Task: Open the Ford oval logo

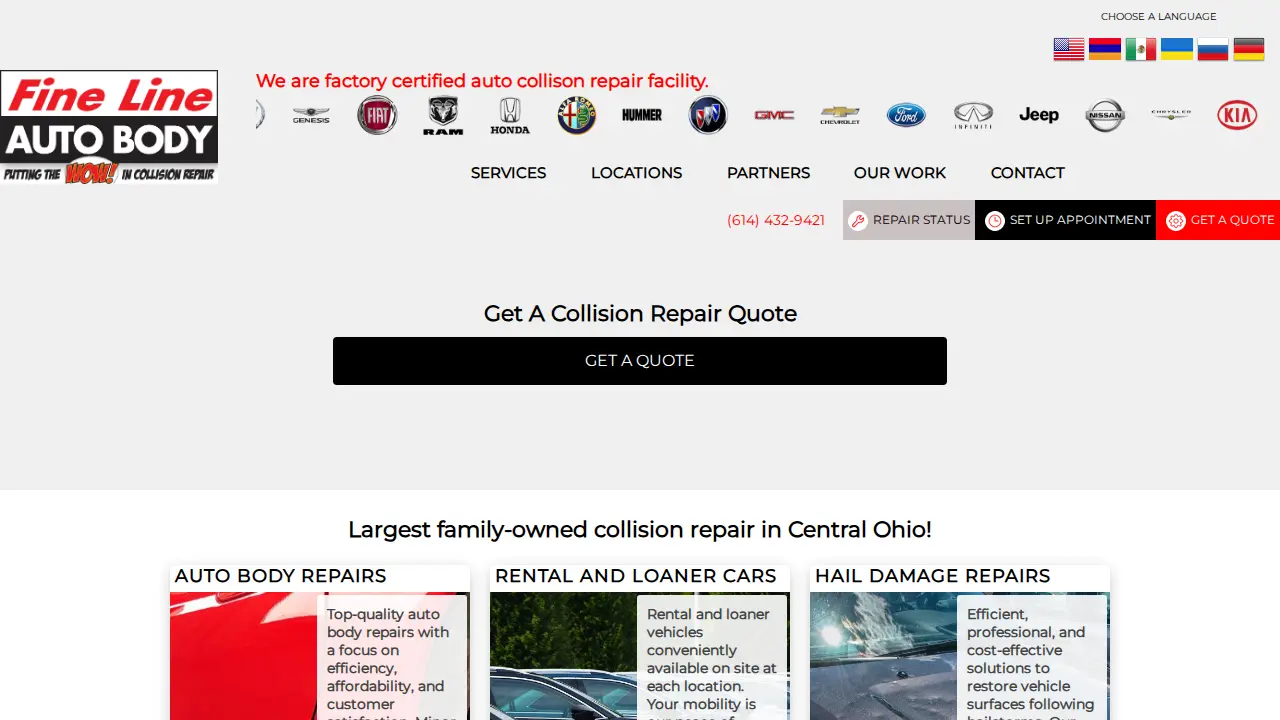Action: [906, 115]
